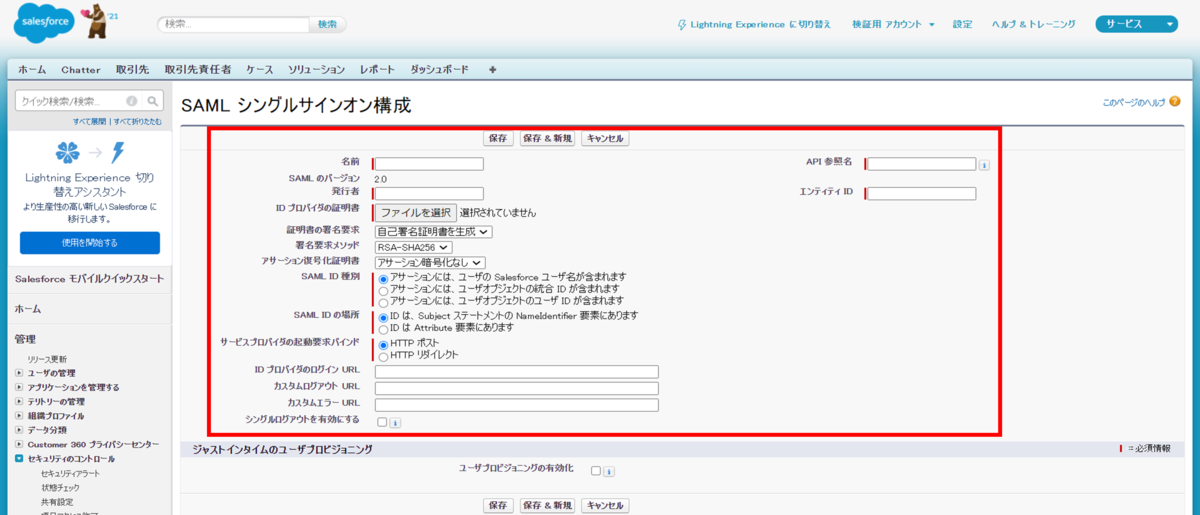Choose HTTP ポスト radio button
Image resolution: width=1200 pixels, height=515 pixels.
(x=383, y=345)
